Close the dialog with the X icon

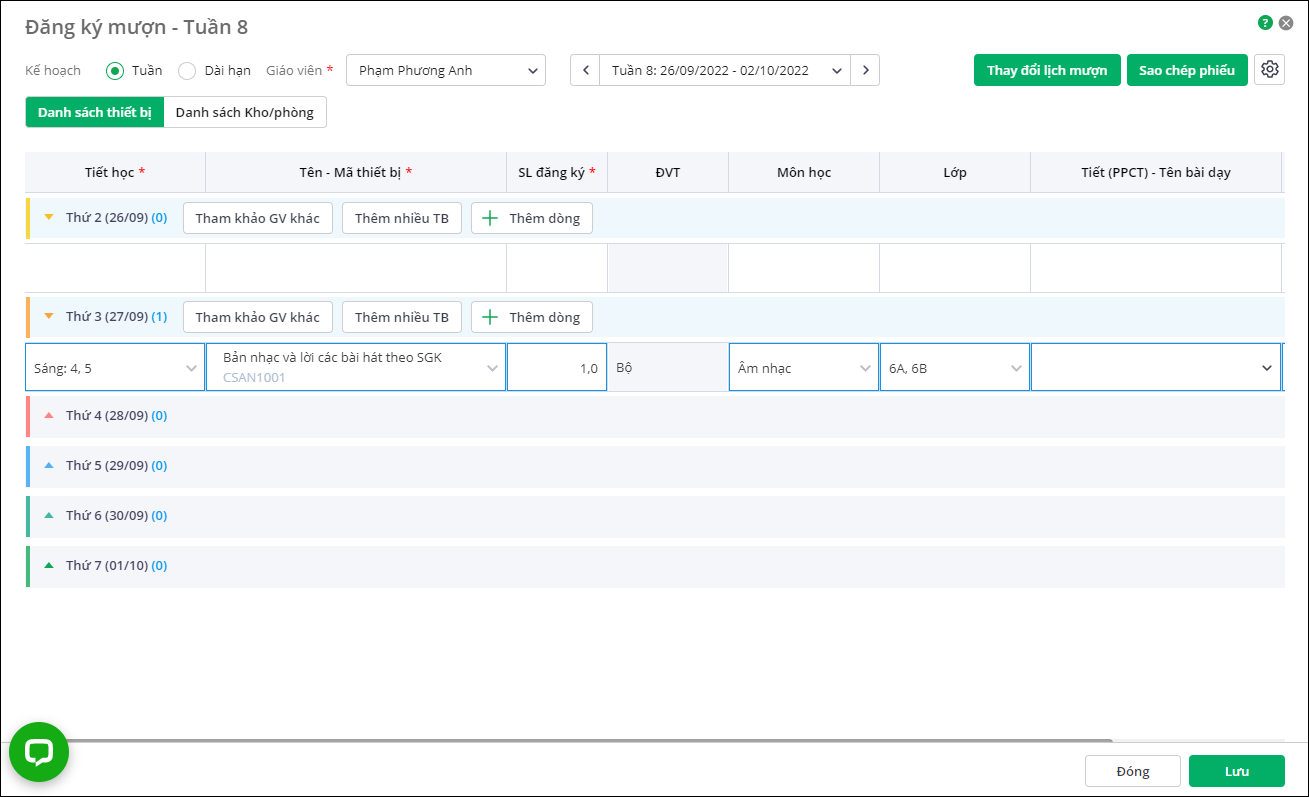coord(1286,22)
